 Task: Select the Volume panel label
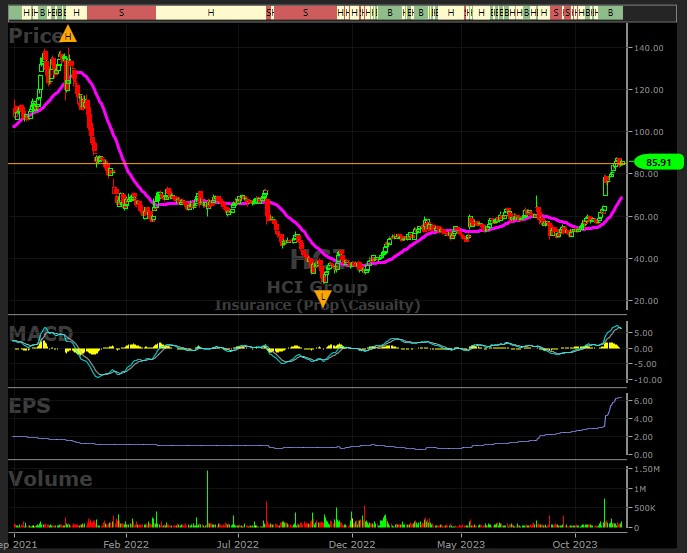(50, 480)
